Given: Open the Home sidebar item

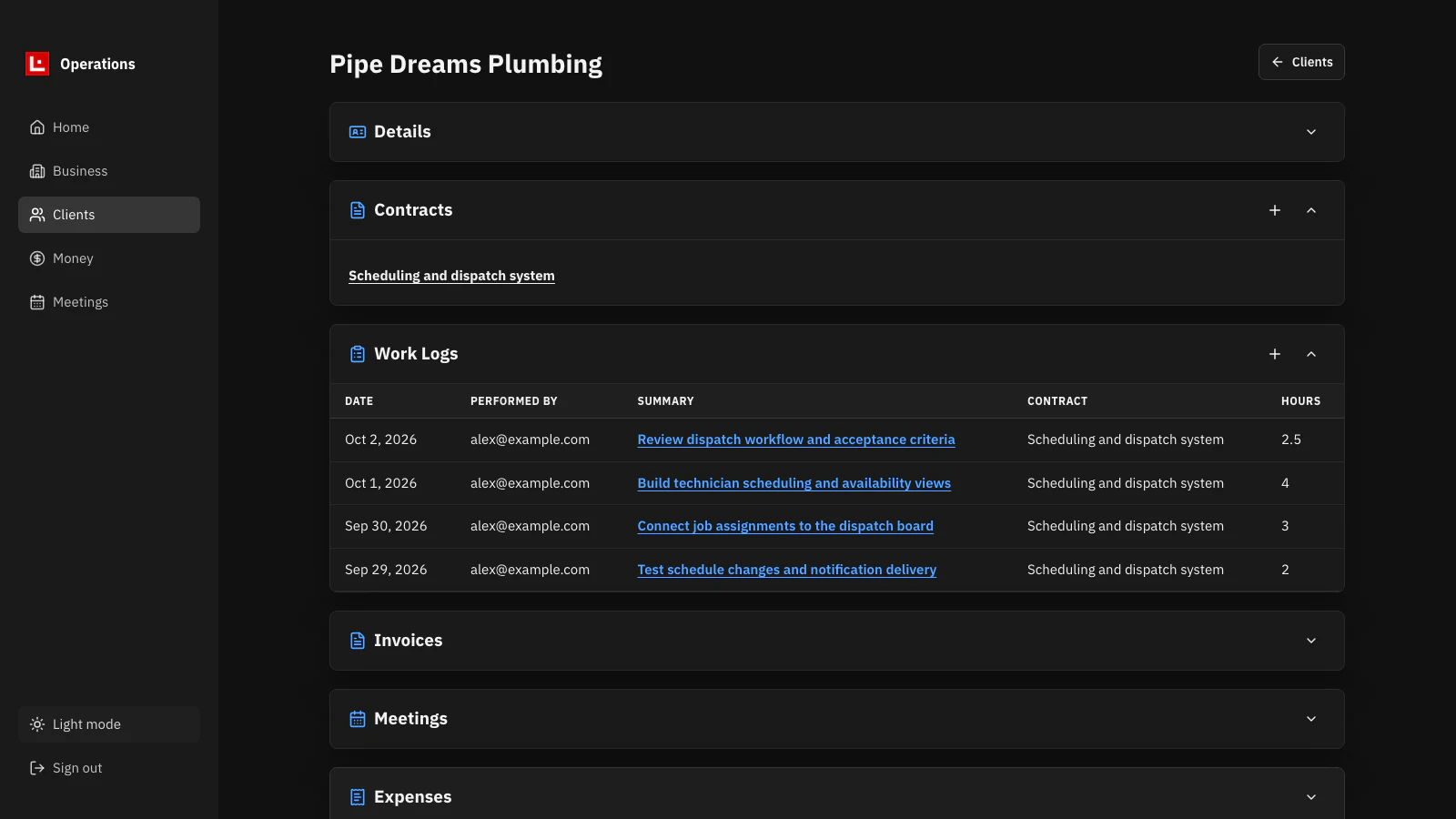Looking at the screenshot, I should (109, 127).
